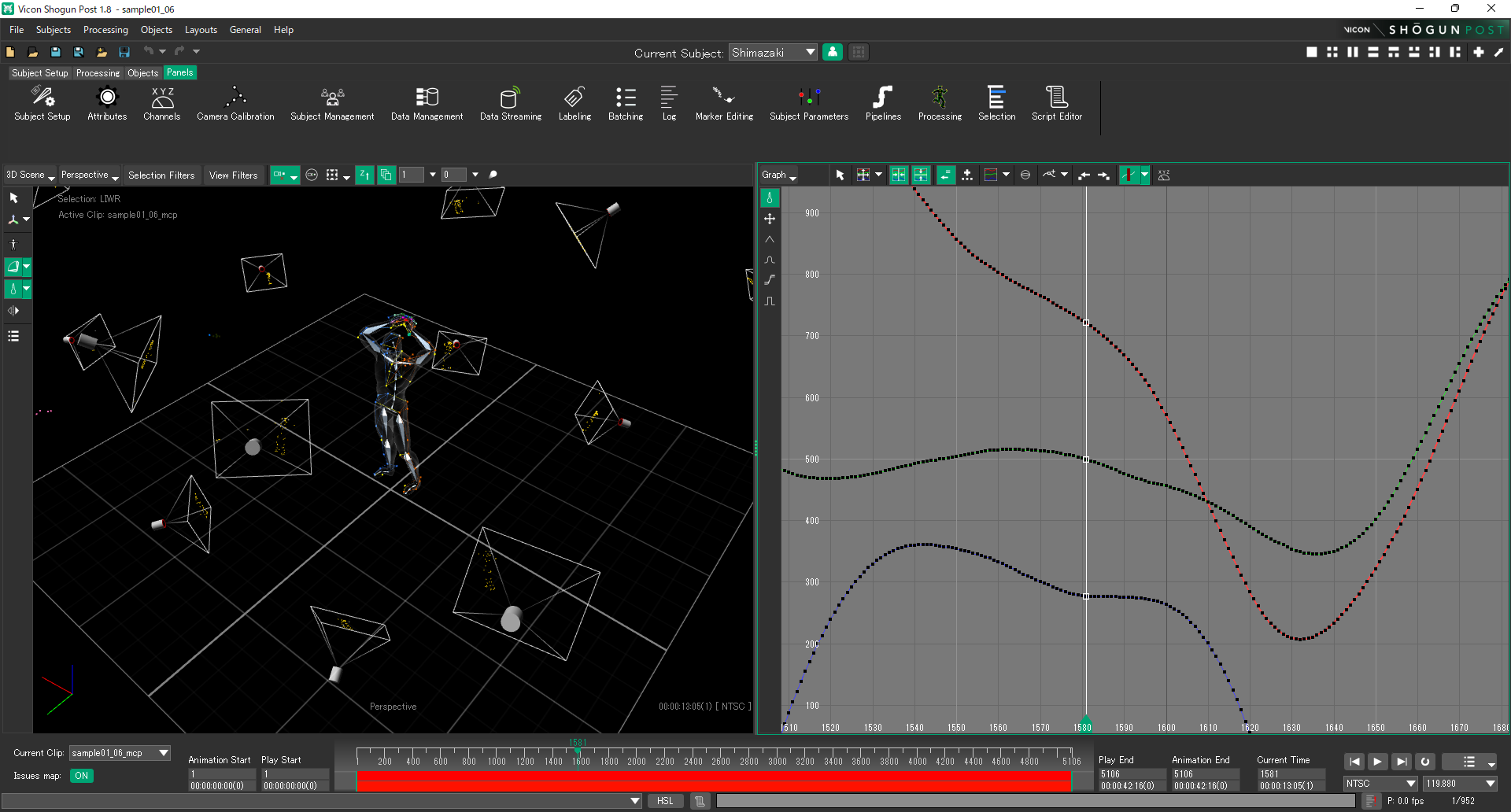Screen dimensions: 1511x812
Task: Switch to the Subject Setup tab
Action: tap(39, 73)
